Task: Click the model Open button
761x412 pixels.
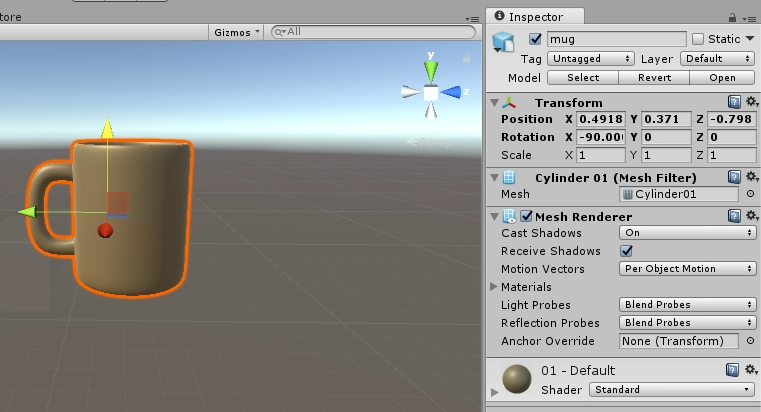Action: pos(722,78)
